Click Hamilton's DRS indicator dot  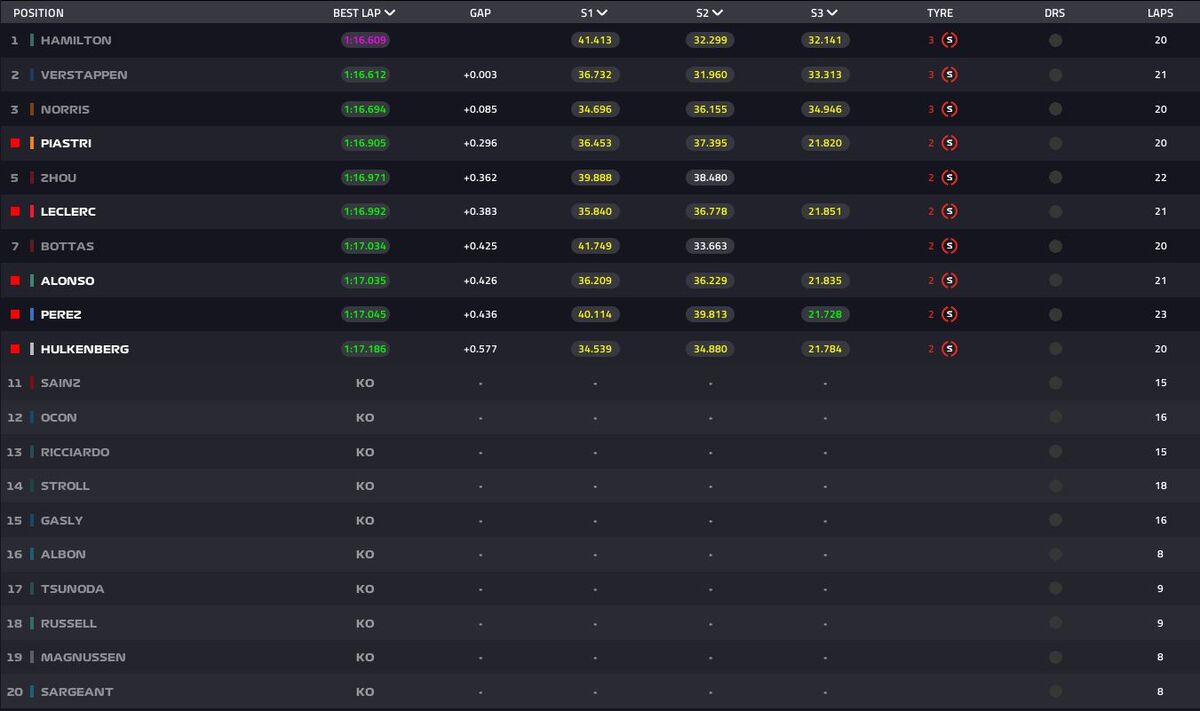click(x=1055, y=40)
